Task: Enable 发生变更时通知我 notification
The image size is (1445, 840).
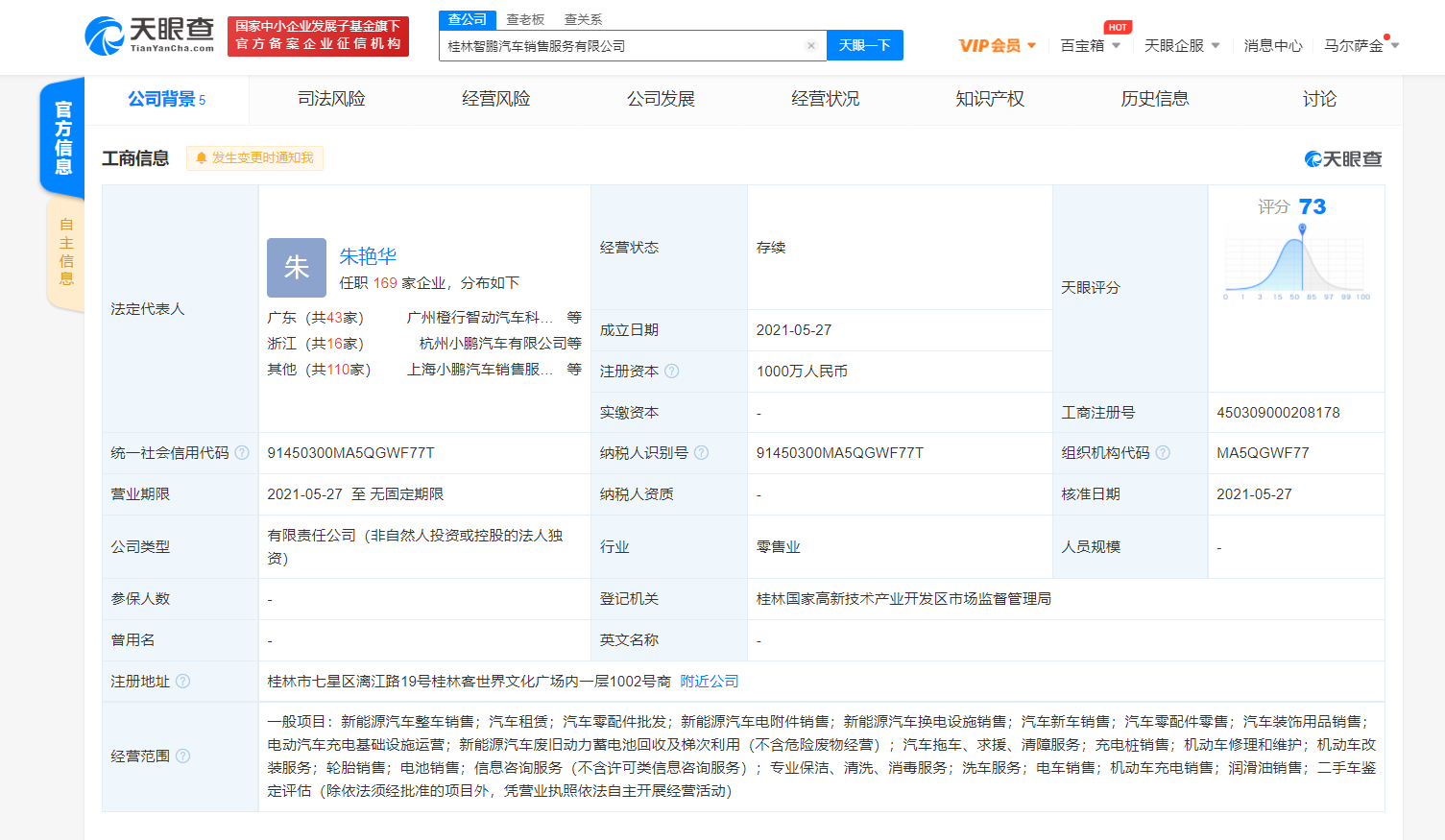Action: click(x=255, y=158)
